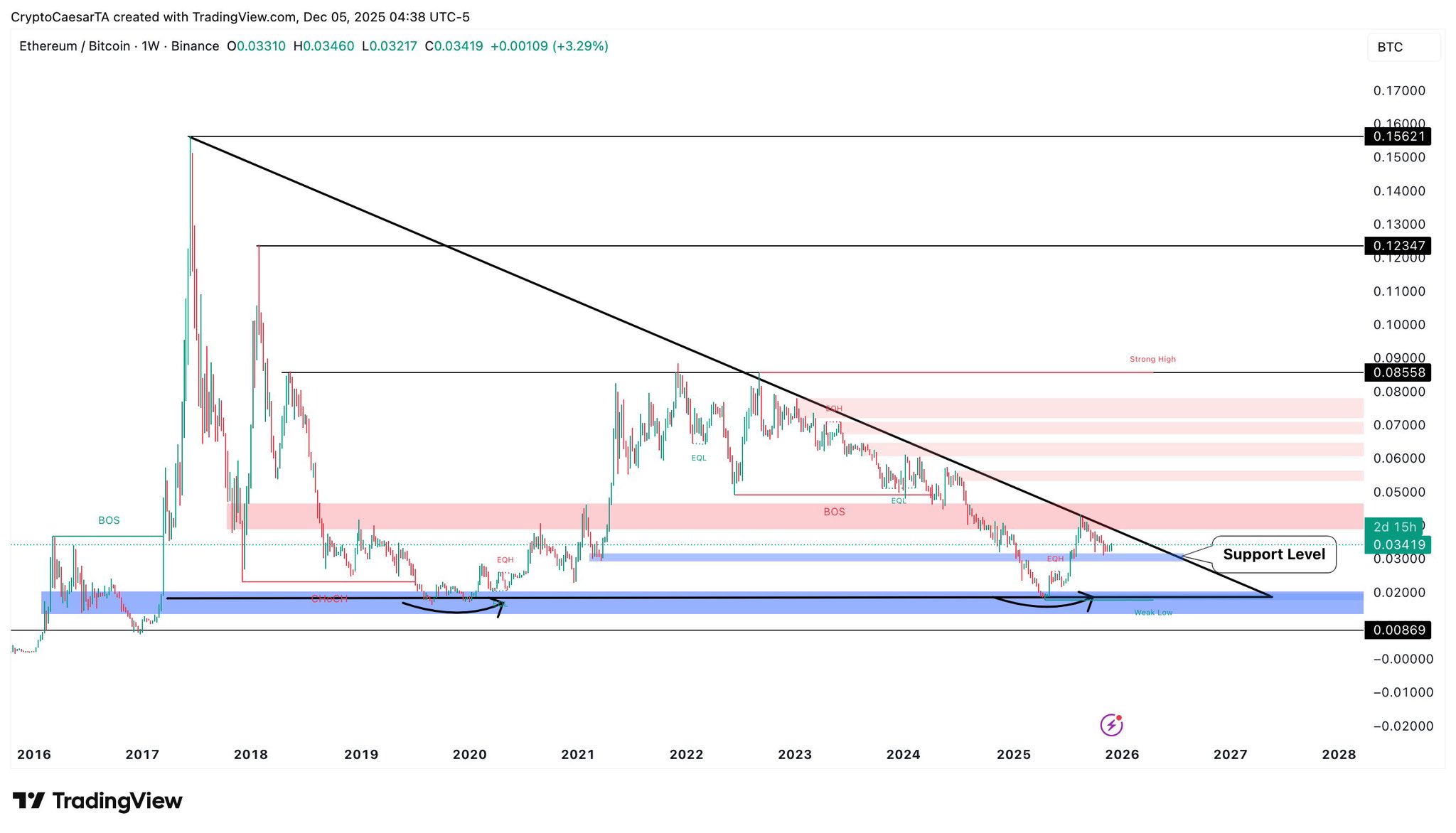Click the purple lightning bolt icon
This screenshot has height=833, width=1456.
(x=1110, y=726)
